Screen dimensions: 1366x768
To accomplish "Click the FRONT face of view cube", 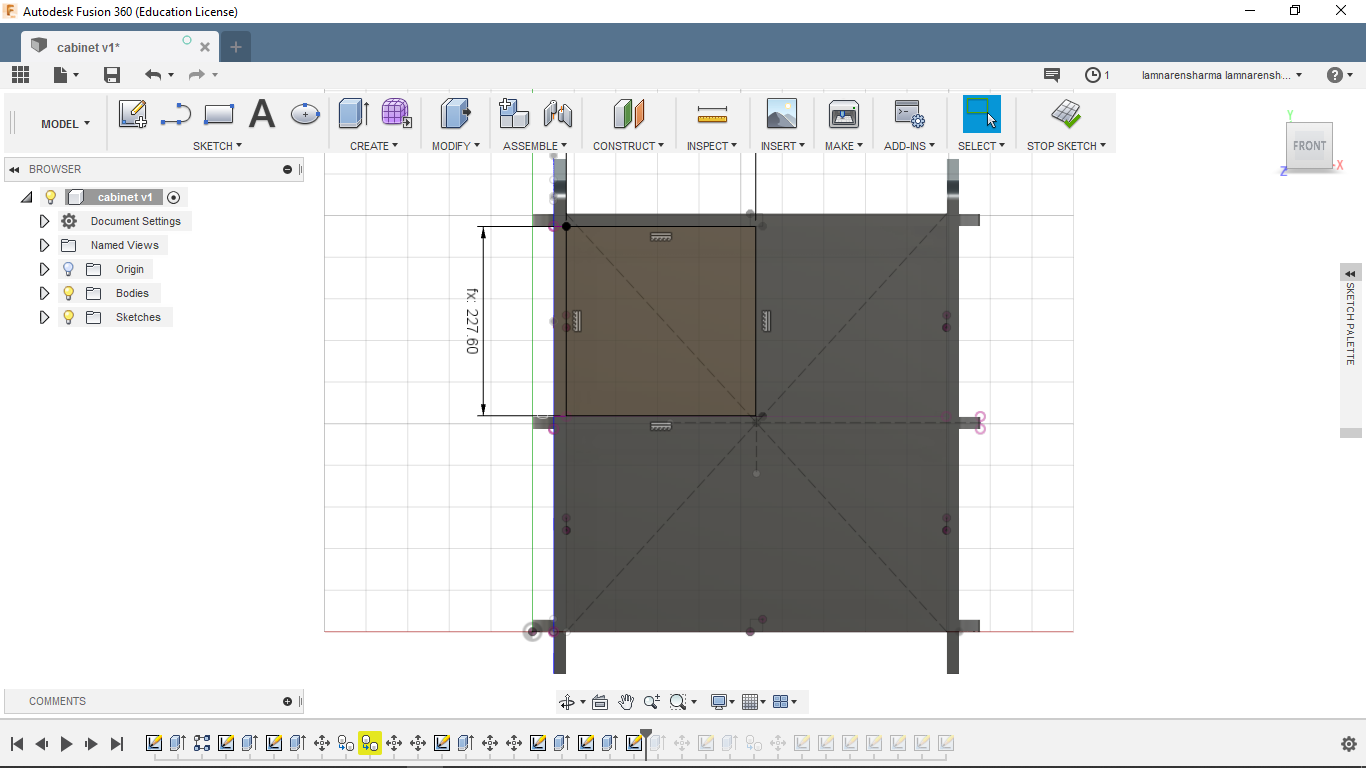I will [1308, 146].
